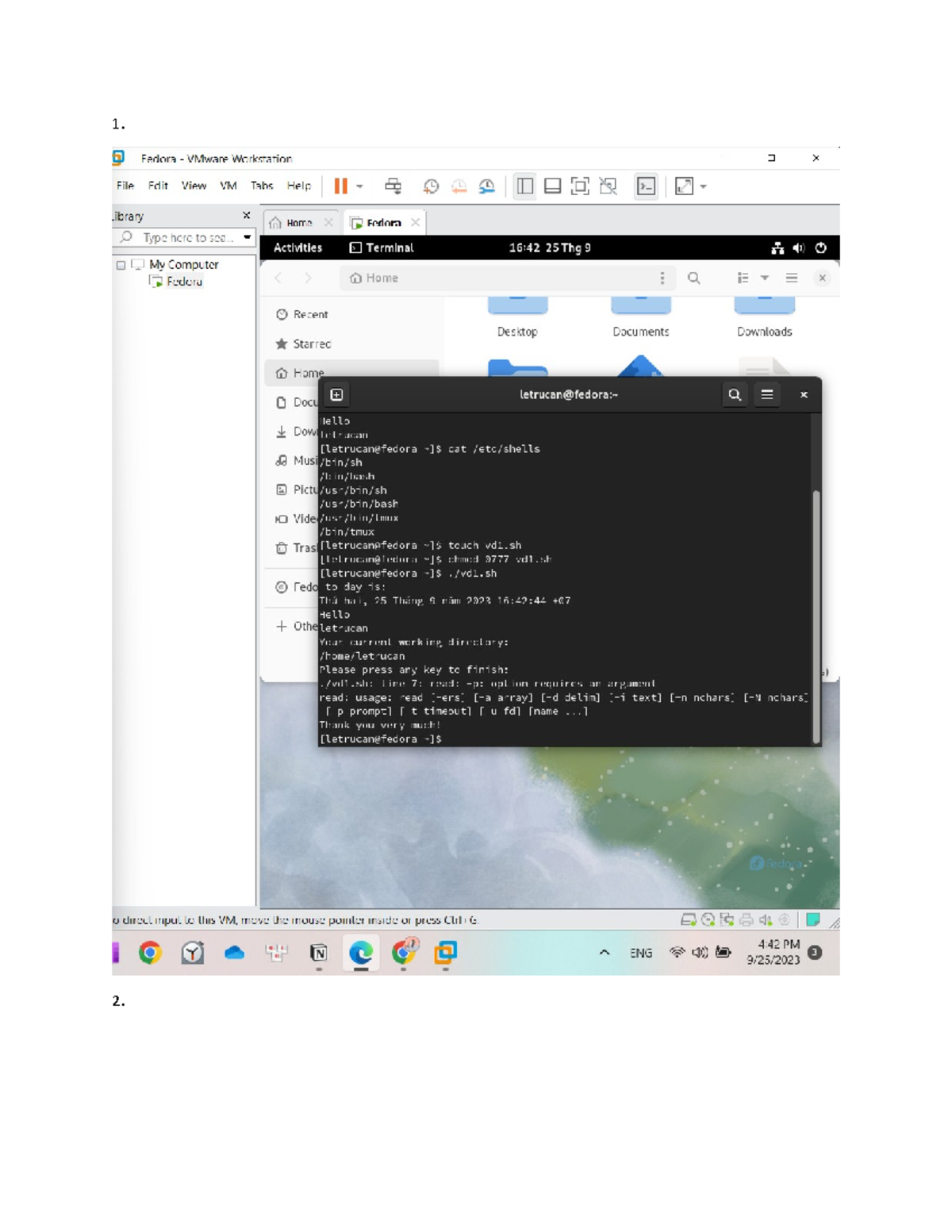952x1232 pixels.
Task: Collapse My Computer in the library tree
Action: [x=121, y=264]
